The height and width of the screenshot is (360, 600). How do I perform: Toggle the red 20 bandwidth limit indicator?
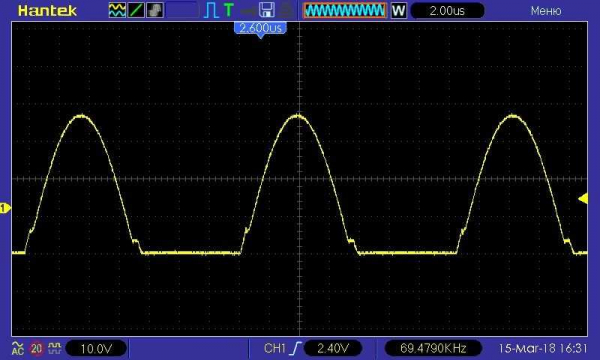(x=36, y=348)
